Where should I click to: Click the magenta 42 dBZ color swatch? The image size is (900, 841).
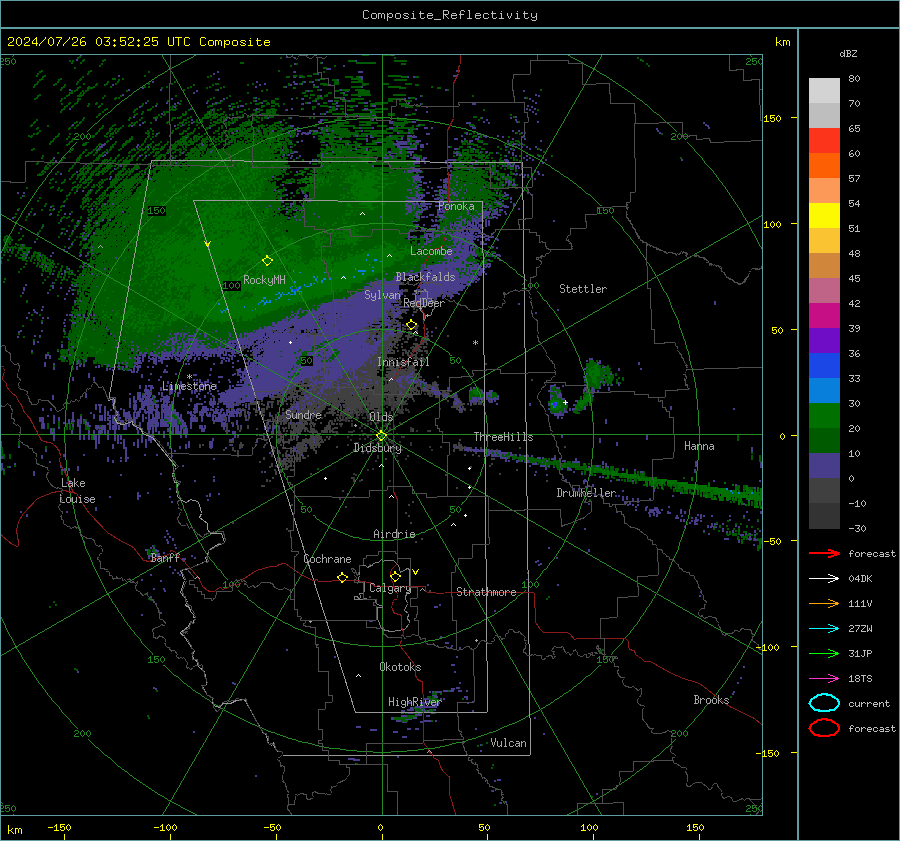pyautogui.click(x=824, y=316)
